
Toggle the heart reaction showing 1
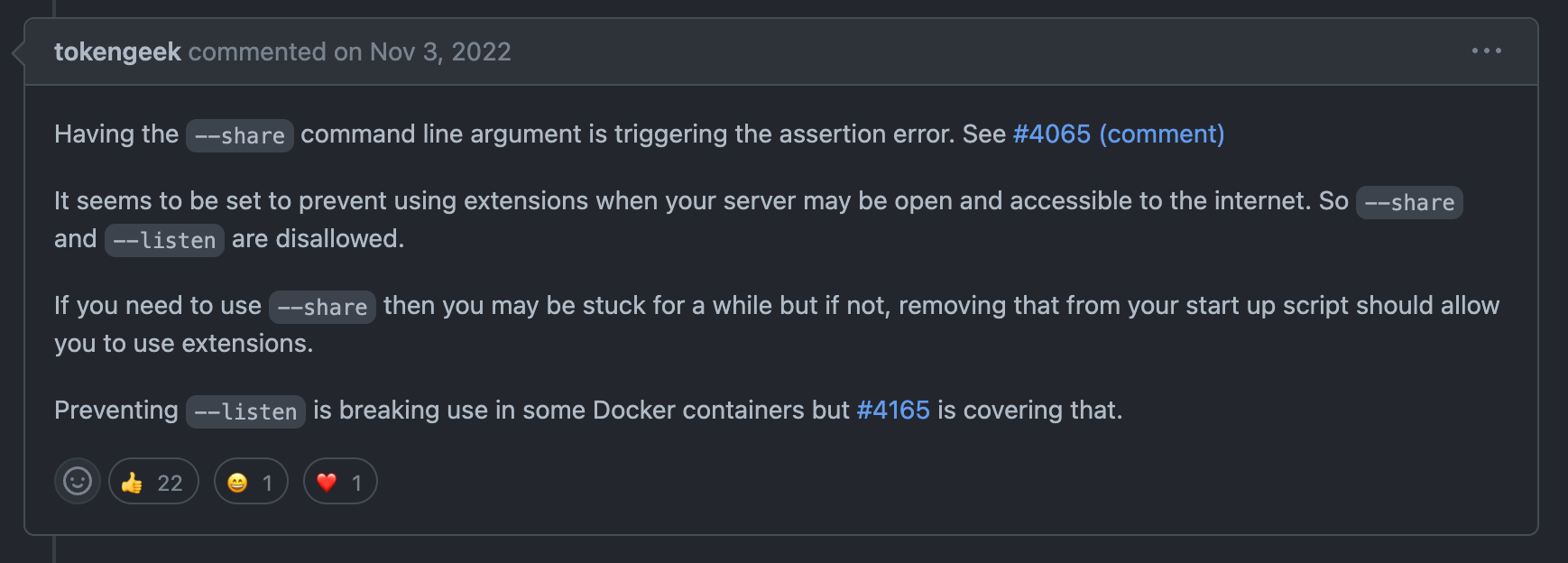340,481
